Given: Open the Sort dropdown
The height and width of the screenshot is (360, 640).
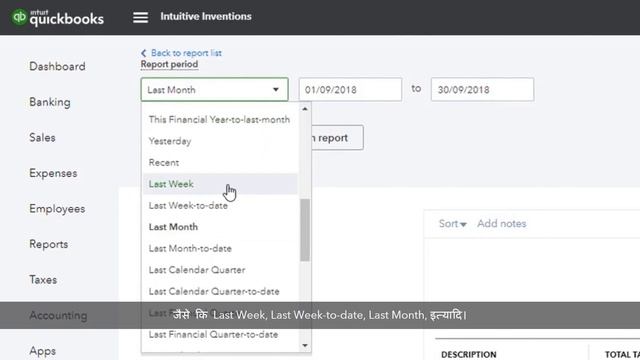Looking at the screenshot, I should 452,224.
